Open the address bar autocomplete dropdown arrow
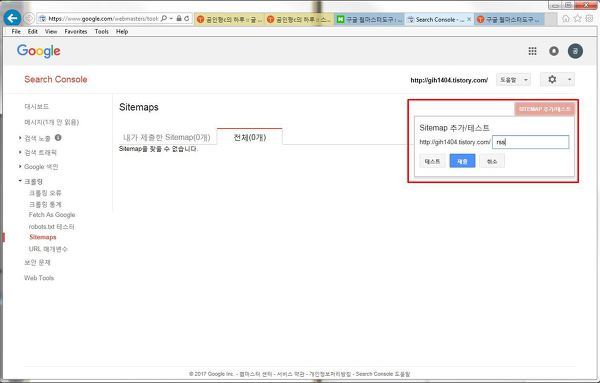600x383 pixels. [171, 18]
